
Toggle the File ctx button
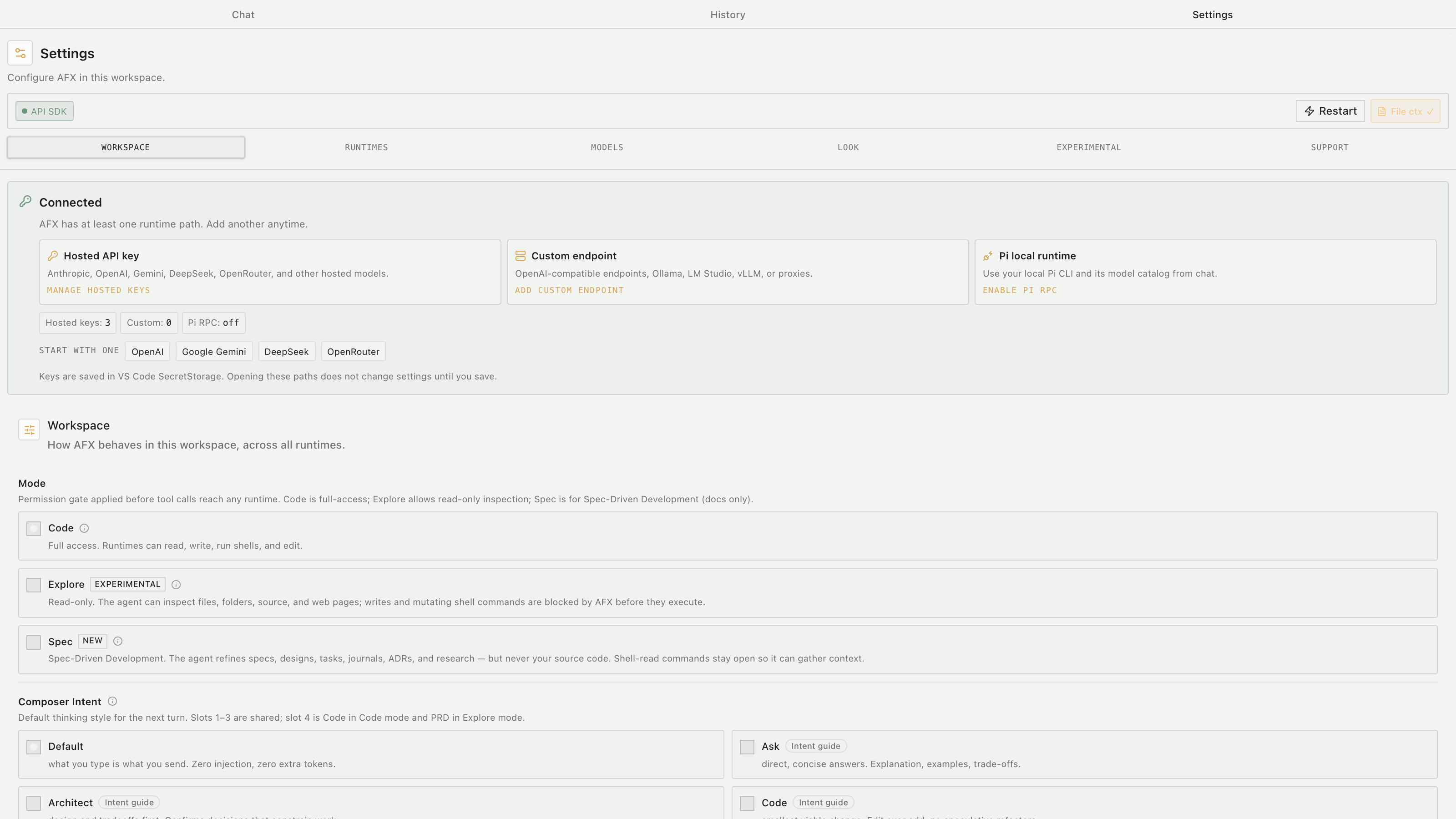(1405, 111)
